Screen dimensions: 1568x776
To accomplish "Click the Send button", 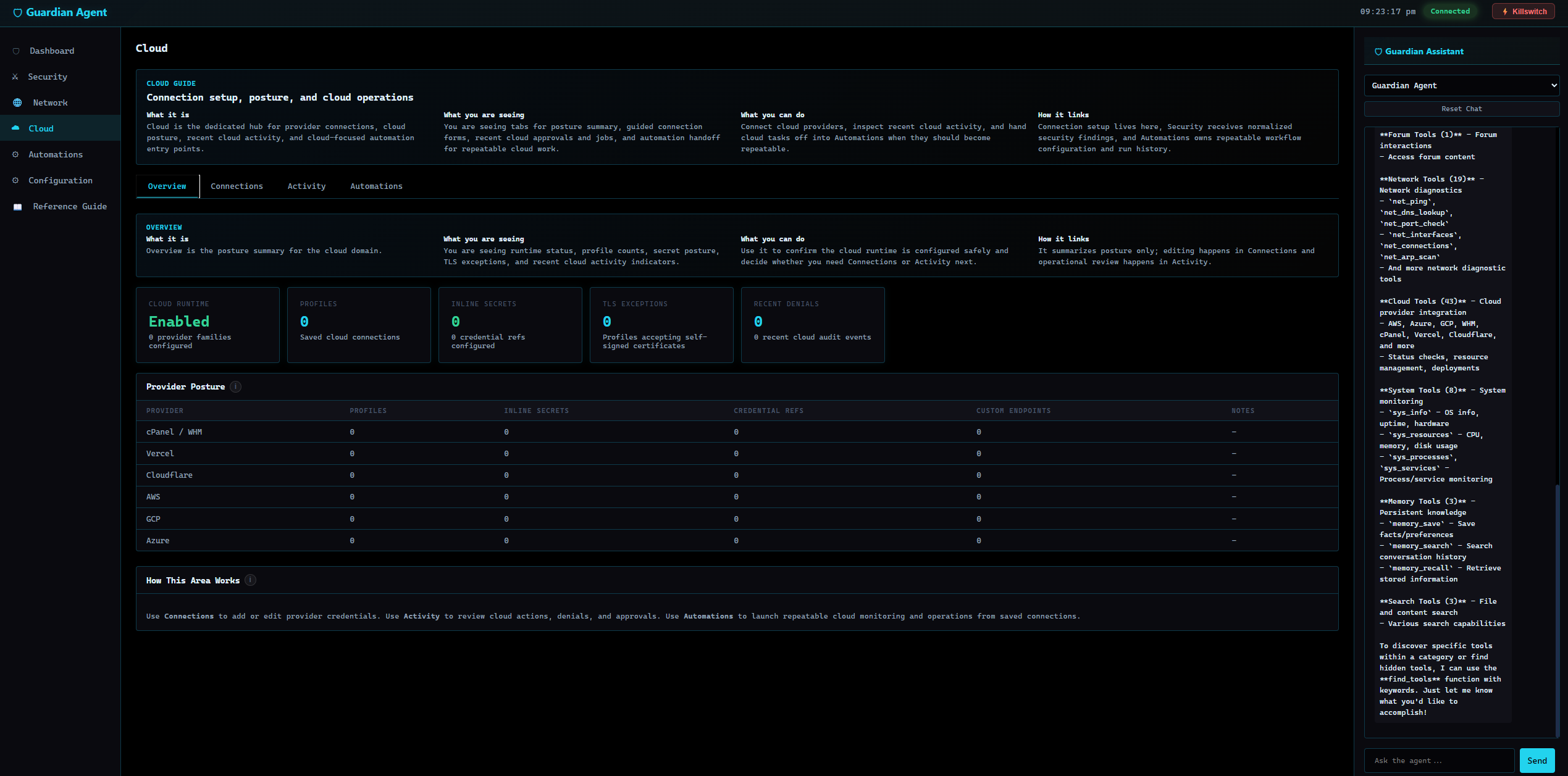I will click(x=1537, y=761).
